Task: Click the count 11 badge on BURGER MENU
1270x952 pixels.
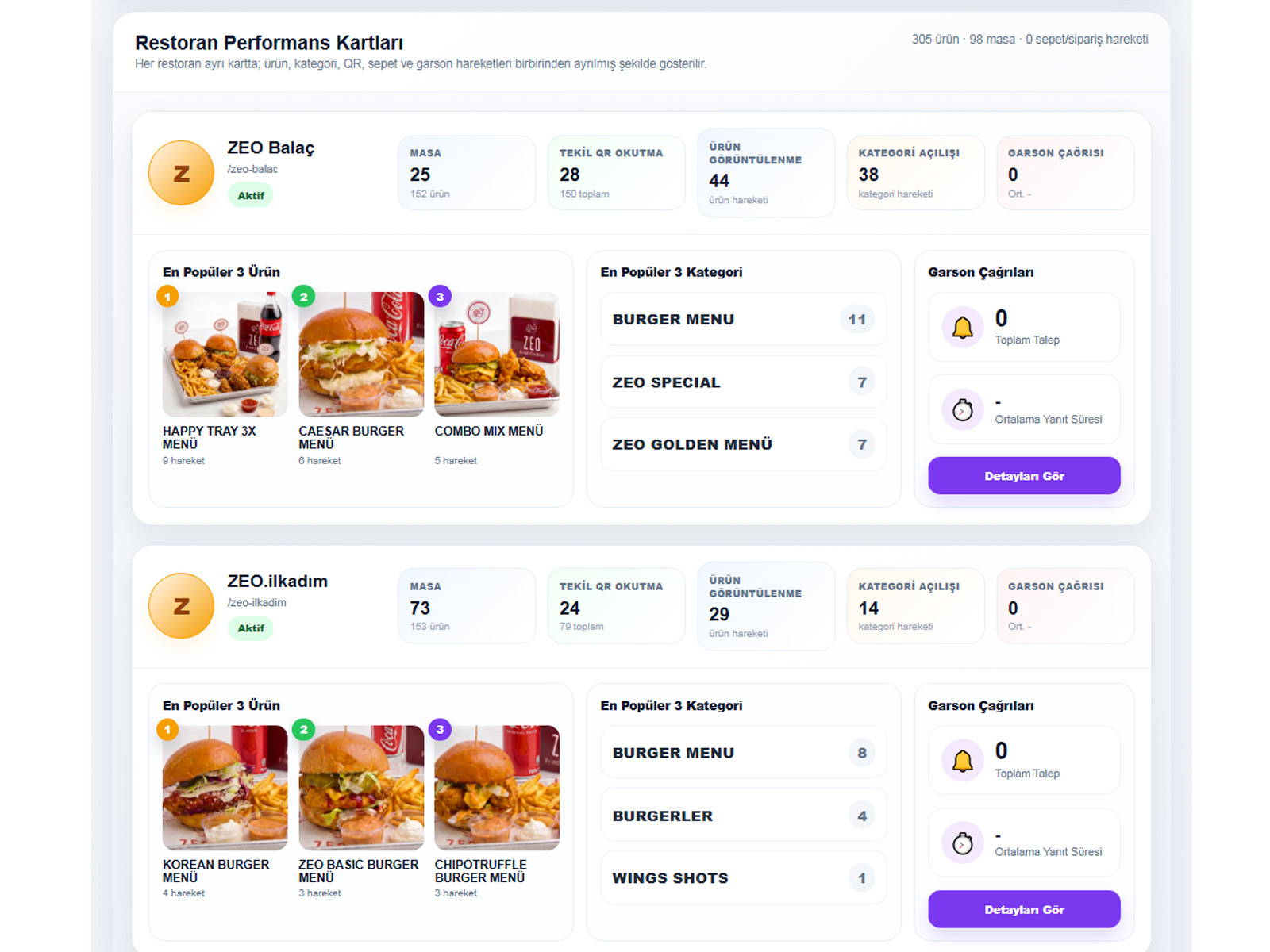Action: 857,319
